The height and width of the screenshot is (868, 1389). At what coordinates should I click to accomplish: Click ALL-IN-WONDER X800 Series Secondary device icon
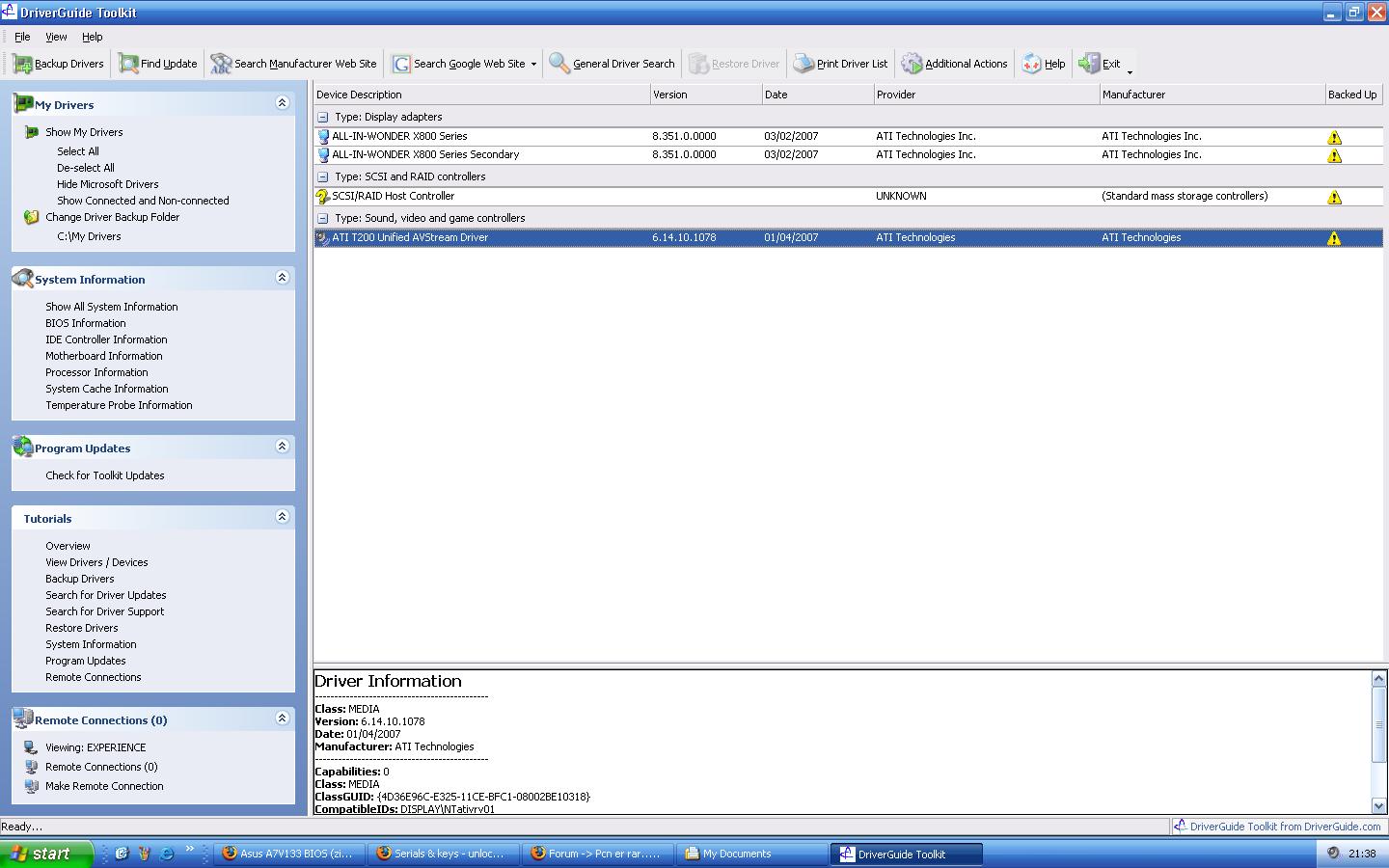[323, 155]
